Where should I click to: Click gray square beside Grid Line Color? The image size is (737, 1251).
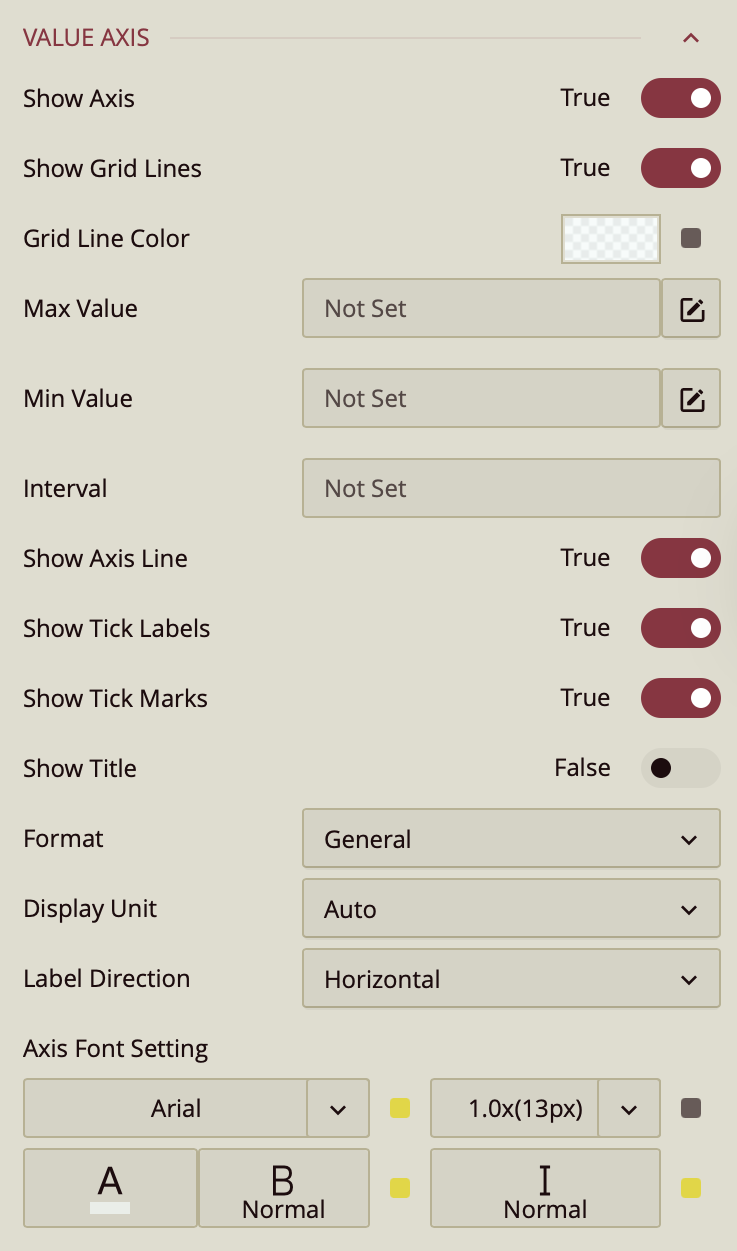[691, 238]
